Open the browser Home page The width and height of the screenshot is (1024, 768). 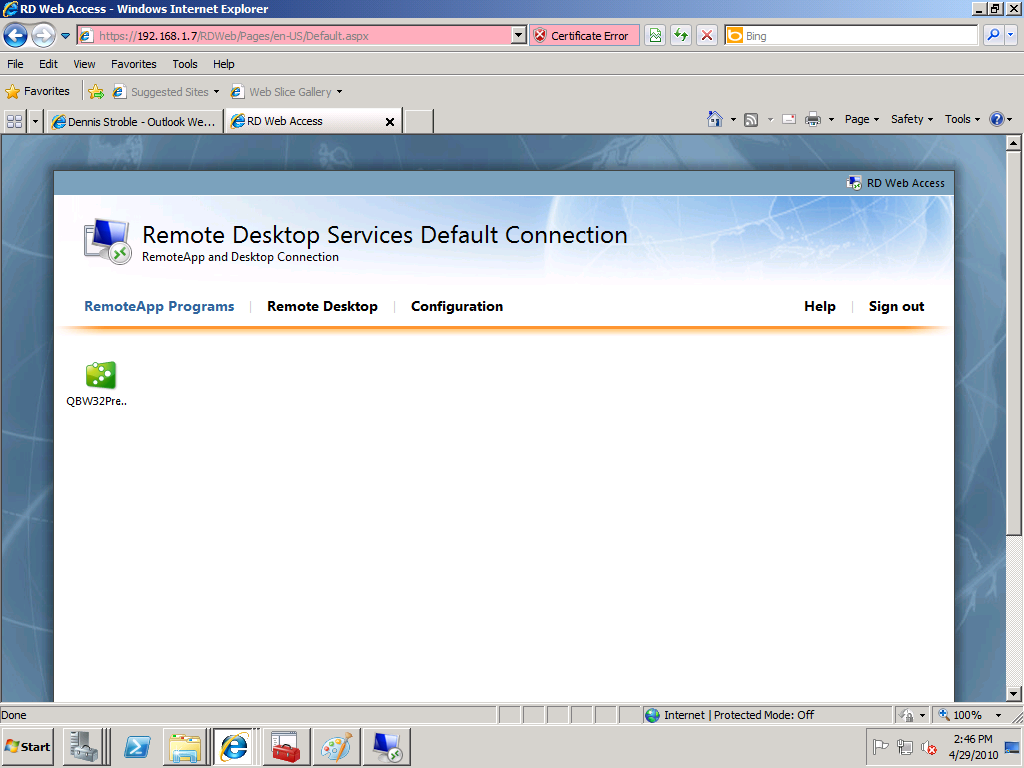(x=715, y=118)
